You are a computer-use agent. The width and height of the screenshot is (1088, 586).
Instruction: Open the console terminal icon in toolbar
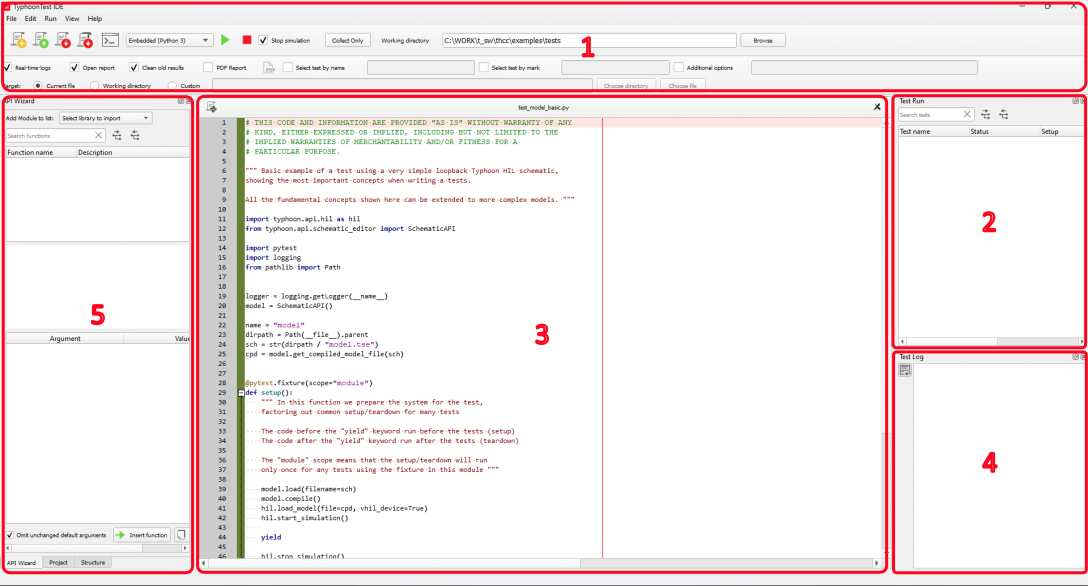(x=112, y=40)
